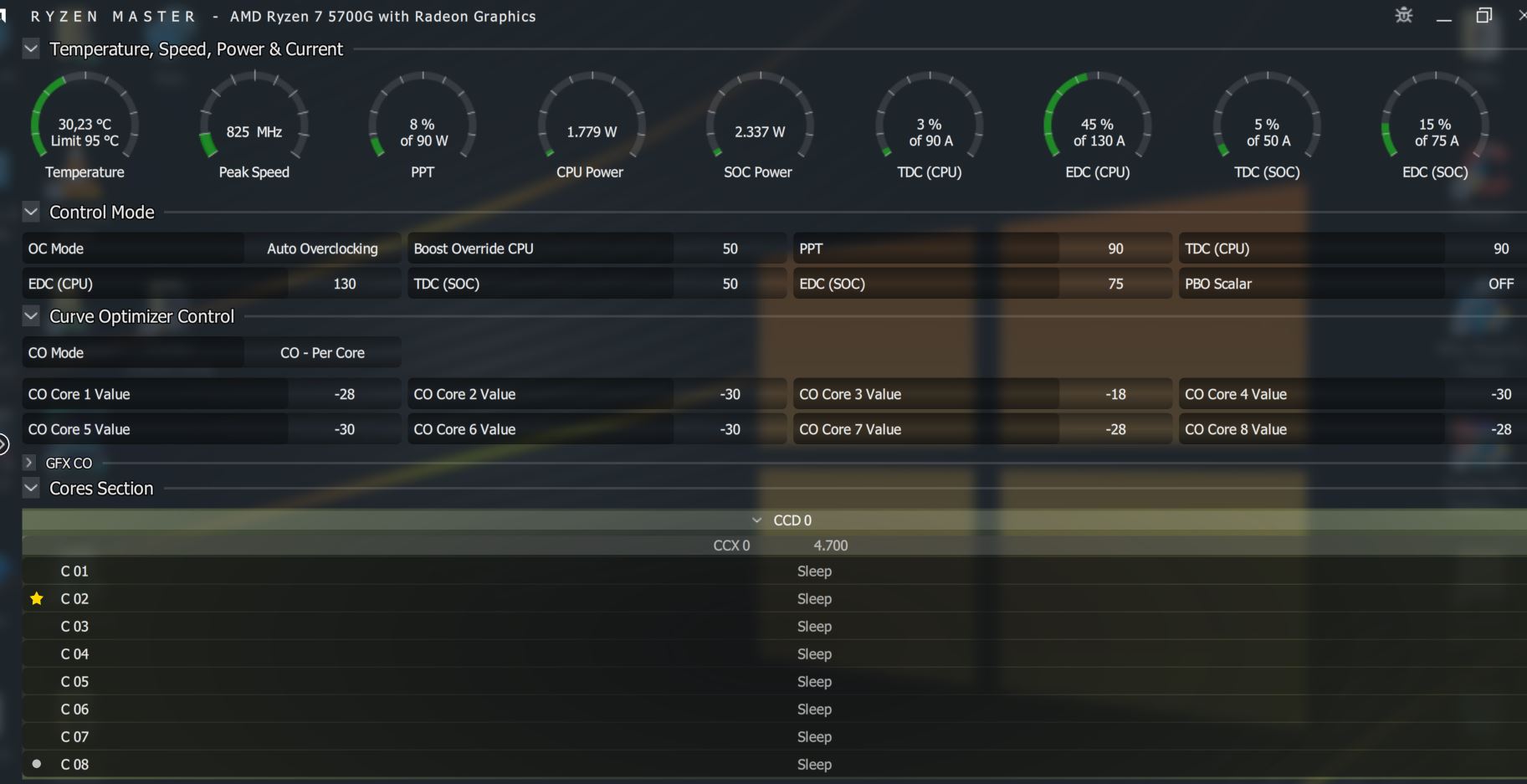Click the CO Core 5 Value field
1527x784 pixels.
(x=344, y=429)
